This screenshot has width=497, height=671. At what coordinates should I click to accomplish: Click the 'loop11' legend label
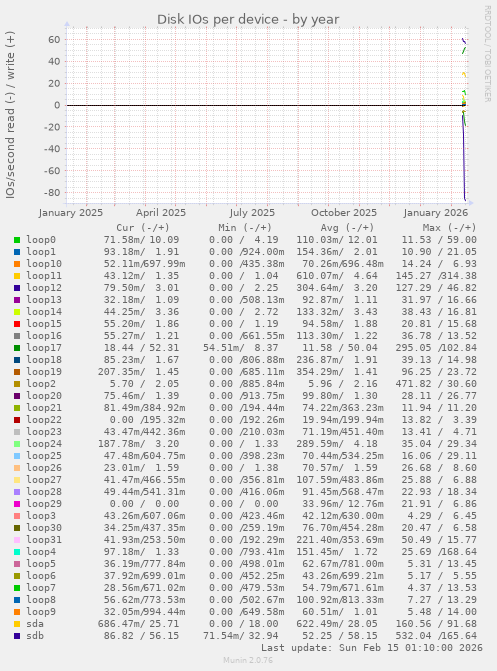(x=44, y=276)
